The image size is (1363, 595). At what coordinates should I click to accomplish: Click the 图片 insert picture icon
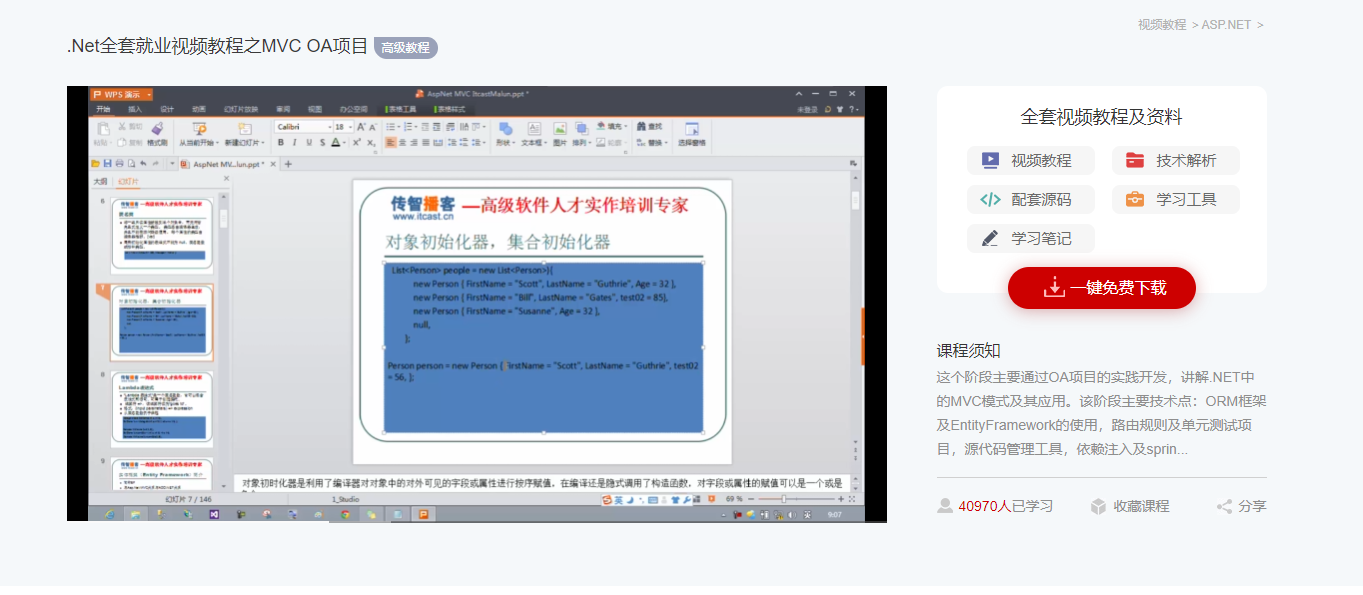[x=559, y=128]
